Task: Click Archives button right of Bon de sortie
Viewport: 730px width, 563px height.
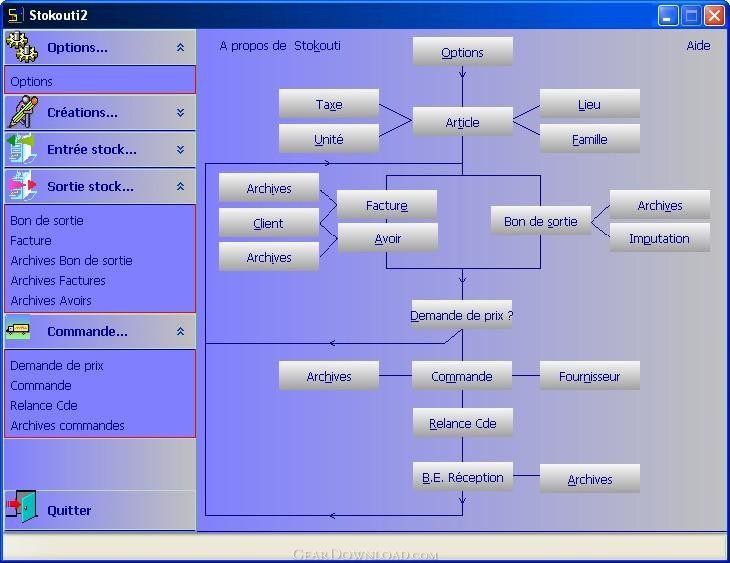Action: (x=660, y=205)
